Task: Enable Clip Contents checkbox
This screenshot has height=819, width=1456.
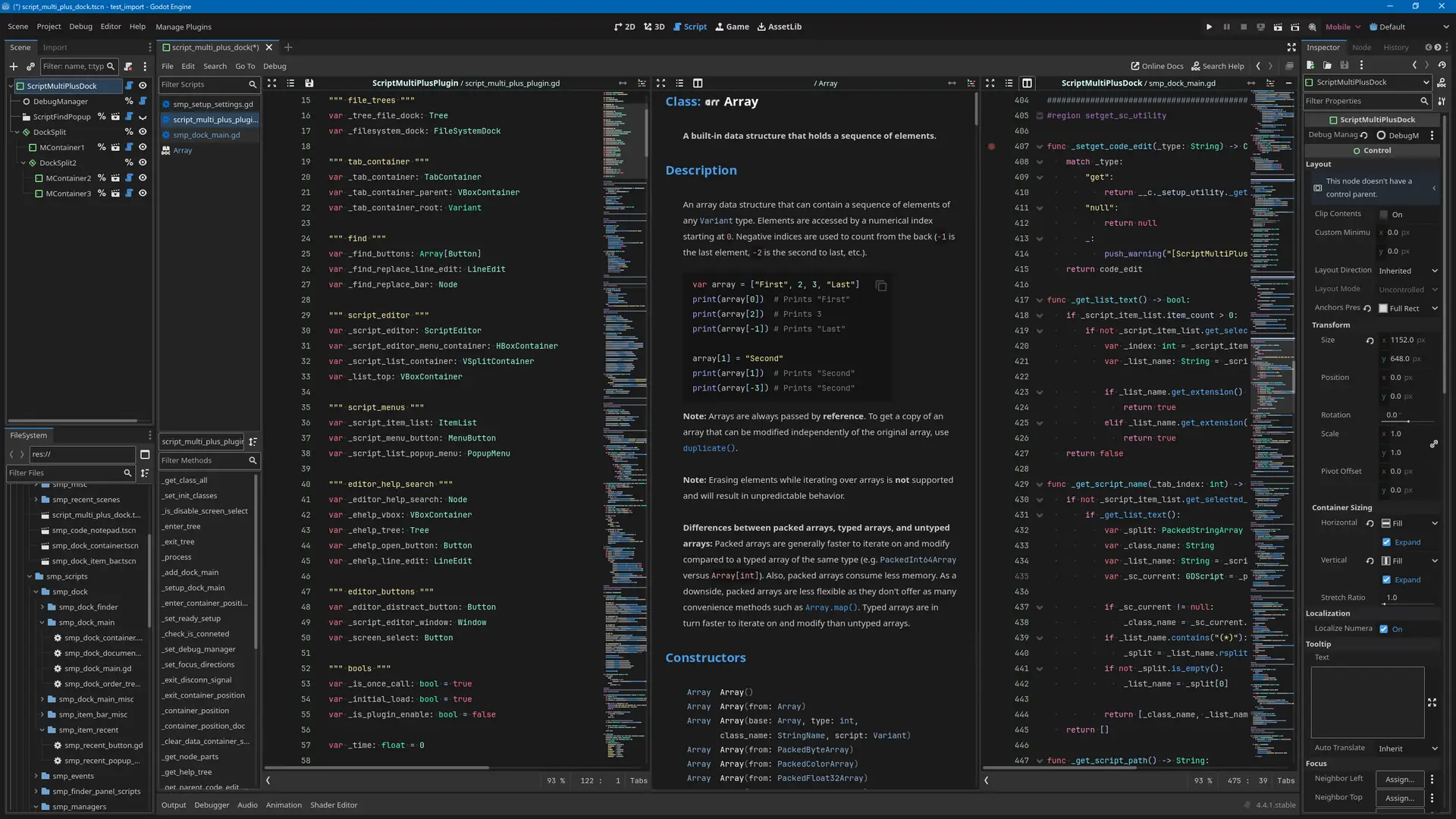Action: point(1384,215)
